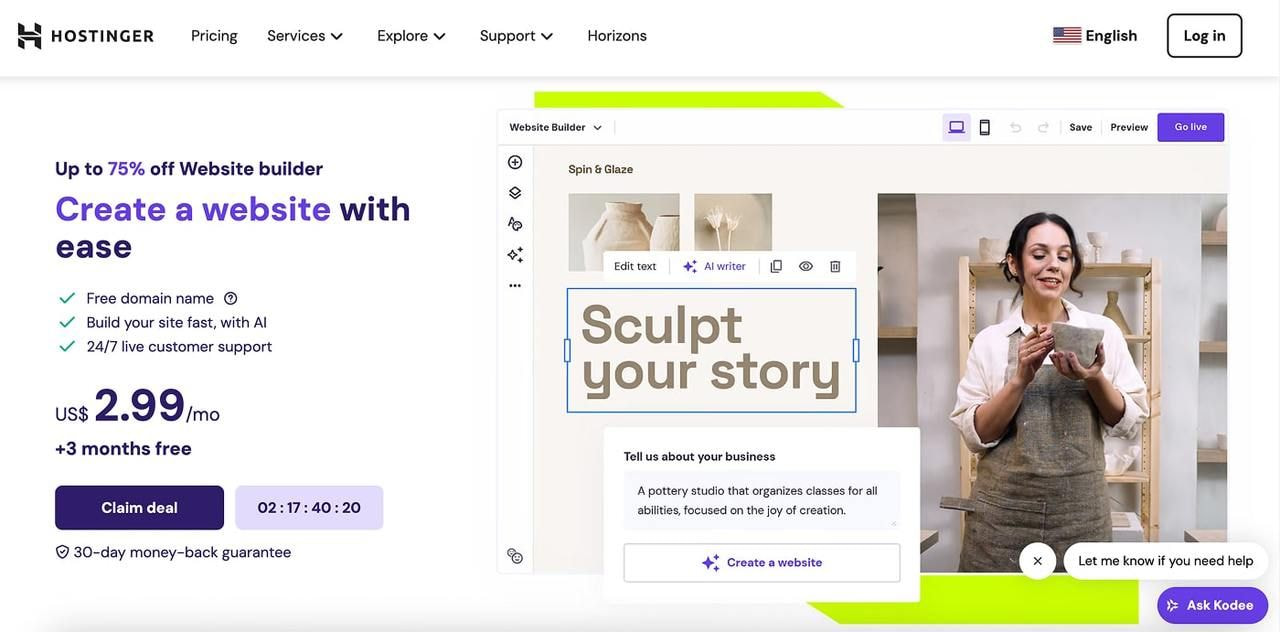This screenshot has width=1280, height=632.
Task: Switch to desktop preview mode
Action: pos(956,127)
